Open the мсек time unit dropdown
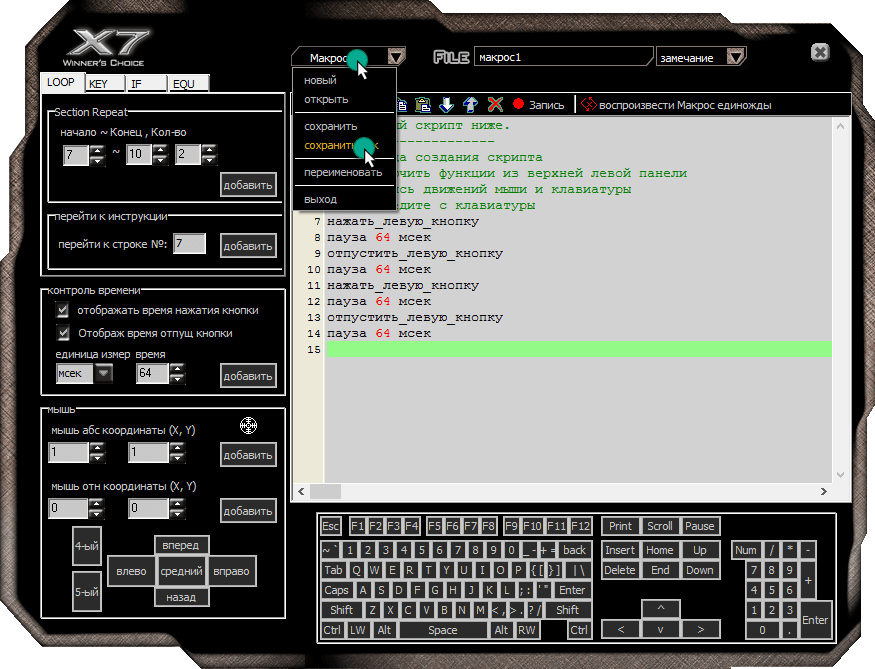This screenshot has width=875, height=669. (103, 373)
